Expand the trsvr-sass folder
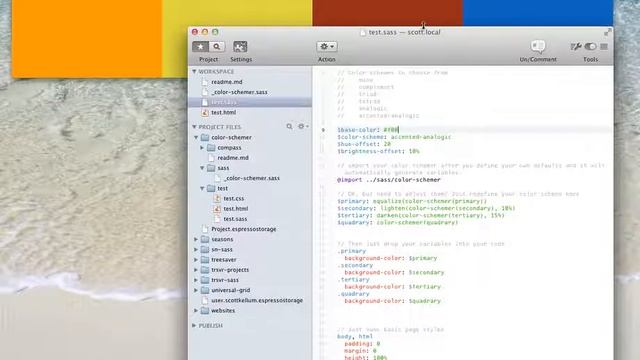The height and width of the screenshot is (360, 640). [196, 280]
